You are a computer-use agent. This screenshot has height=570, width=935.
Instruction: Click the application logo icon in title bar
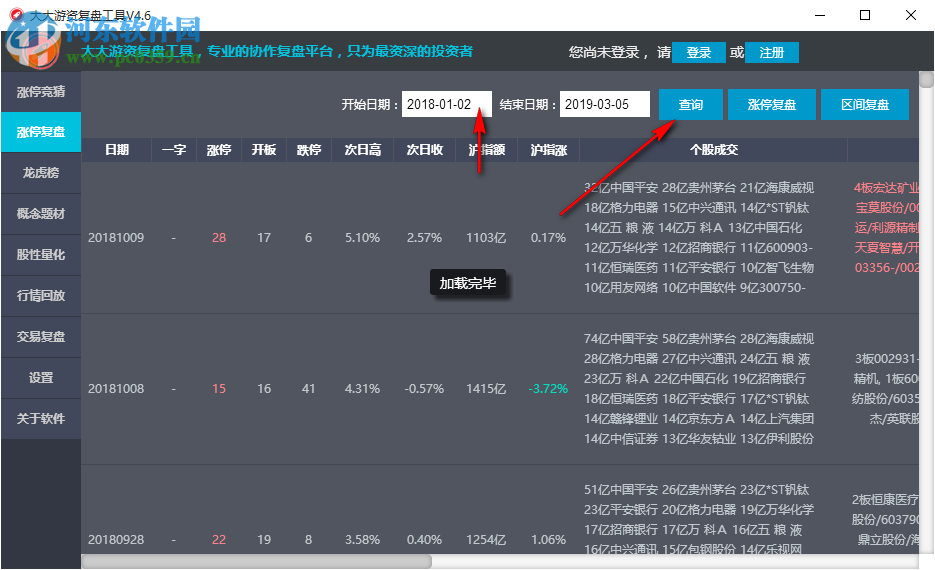[x=17, y=15]
